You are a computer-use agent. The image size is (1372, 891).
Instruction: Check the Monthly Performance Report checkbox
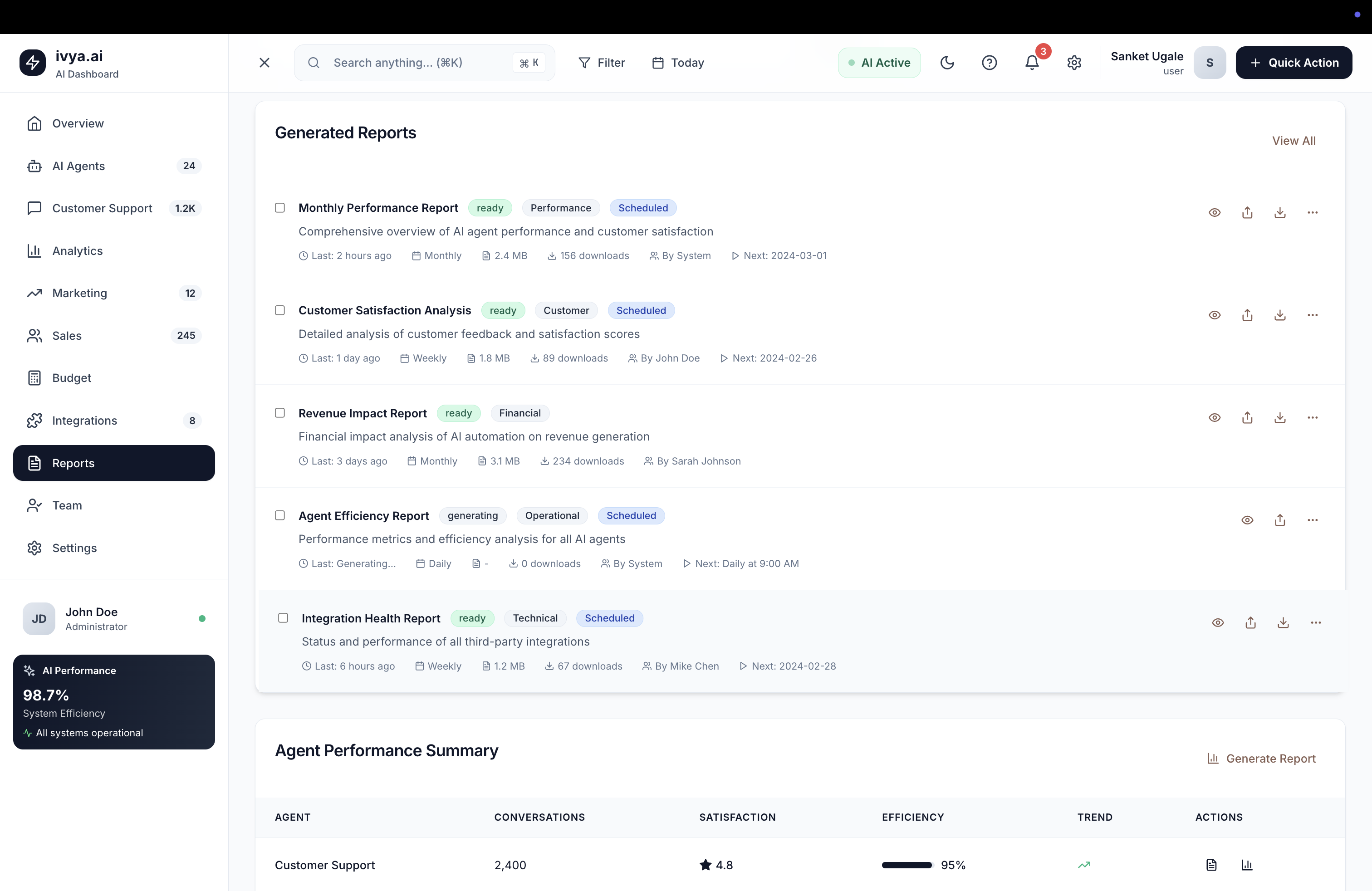[280, 208]
